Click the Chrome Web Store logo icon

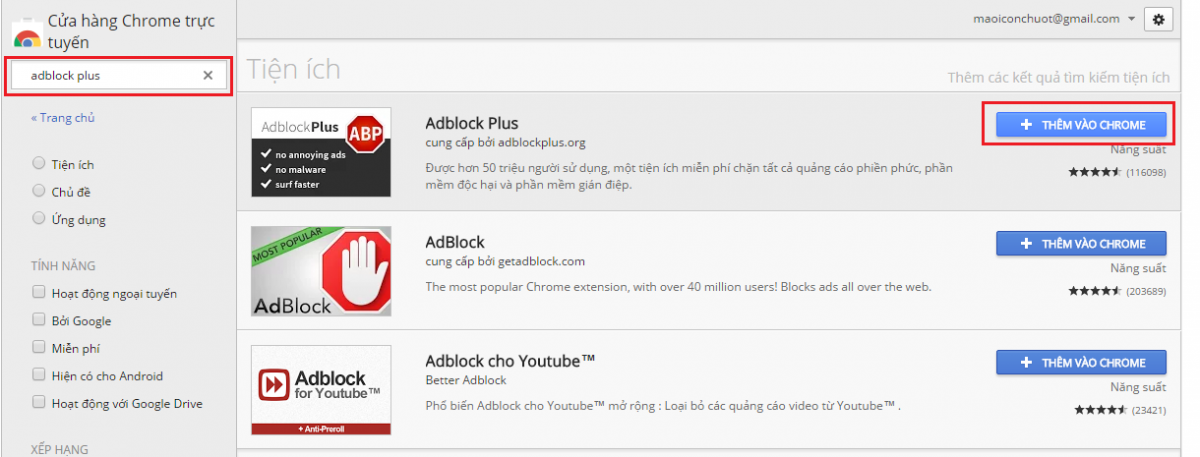click(26, 35)
